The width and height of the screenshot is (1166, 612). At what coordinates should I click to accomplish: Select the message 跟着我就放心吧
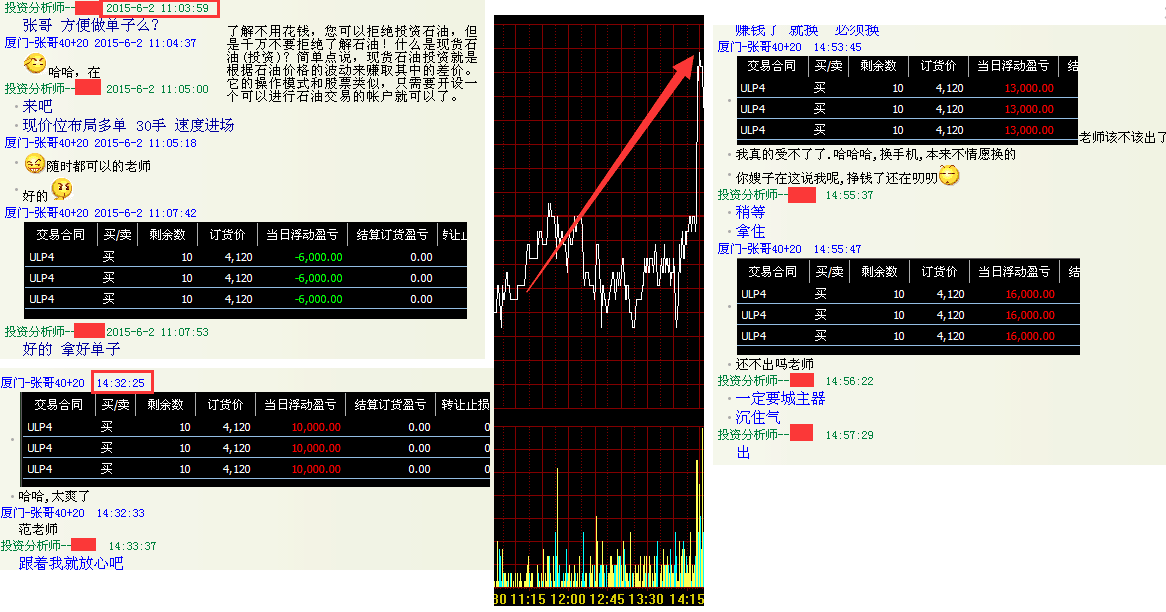71,563
